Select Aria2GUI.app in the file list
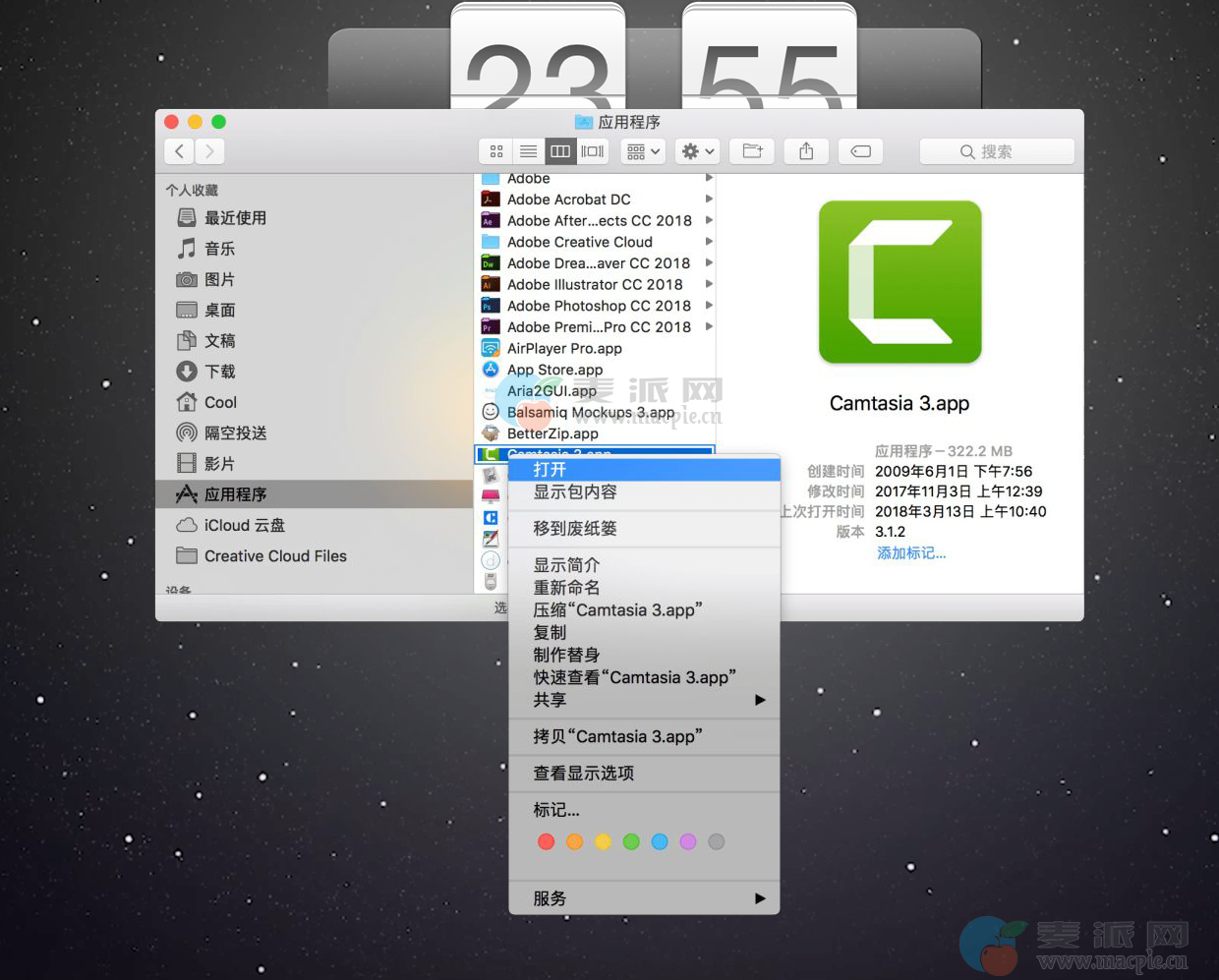The height and width of the screenshot is (980, 1219). 595,390
